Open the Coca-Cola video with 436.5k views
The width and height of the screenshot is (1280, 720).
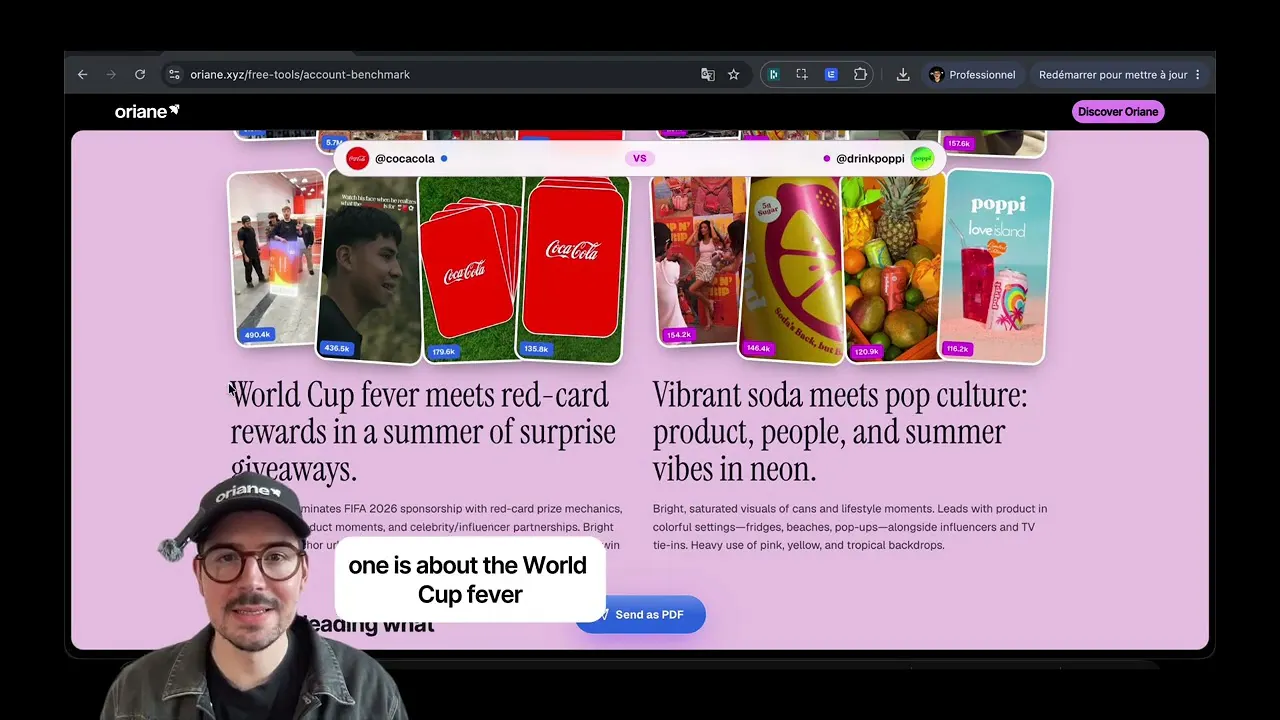[368, 268]
